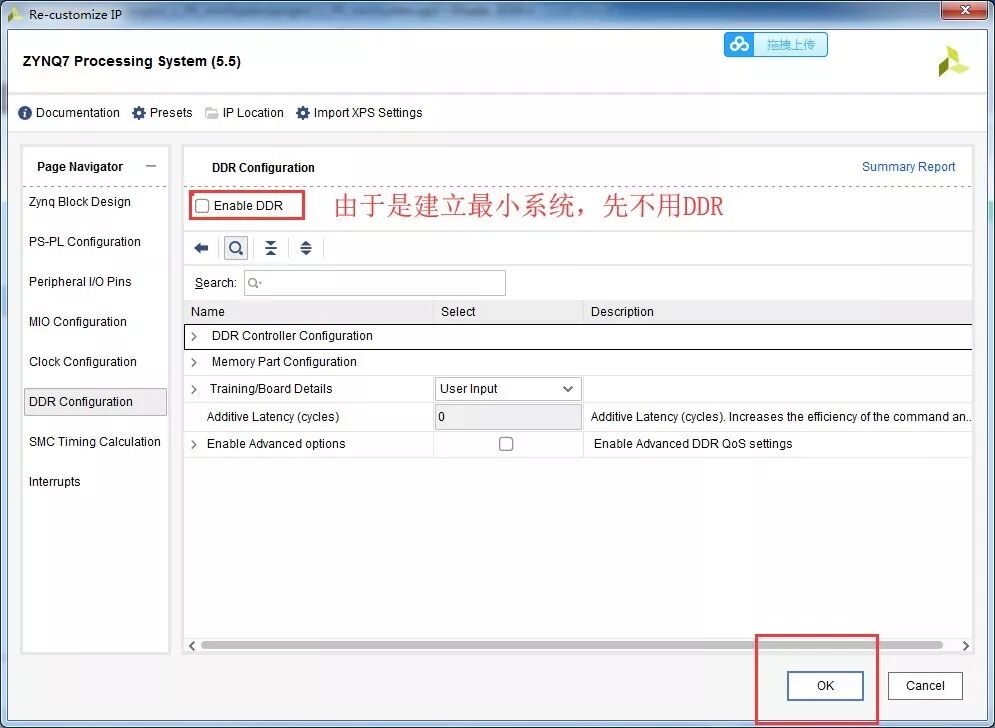Click the Import XPS Settings label
This screenshot has width=995, height=728.
(367, 113)
